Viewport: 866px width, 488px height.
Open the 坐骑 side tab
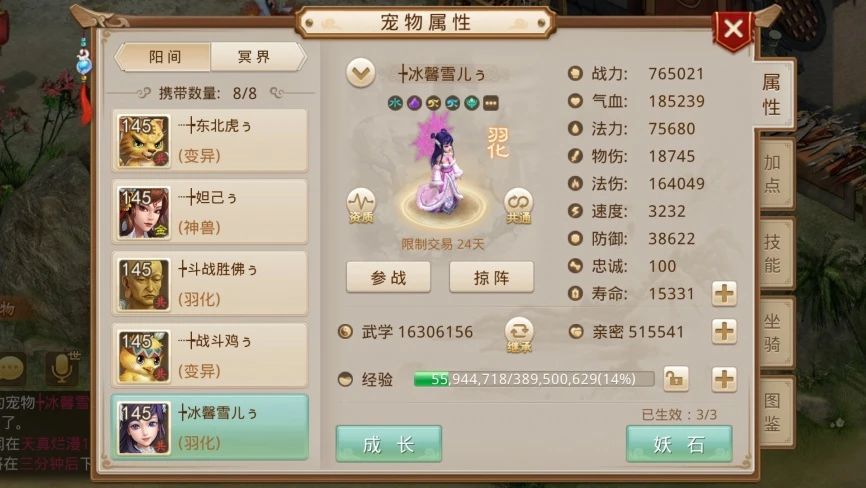pos(774,332)
